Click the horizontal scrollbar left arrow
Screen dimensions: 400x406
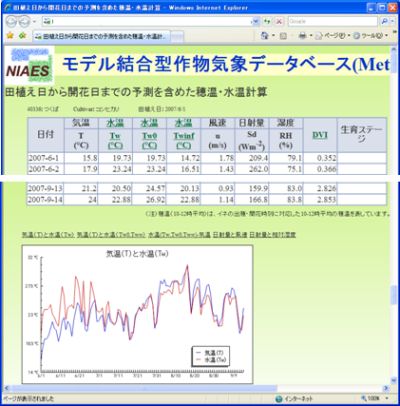click(x=7, y=388)
